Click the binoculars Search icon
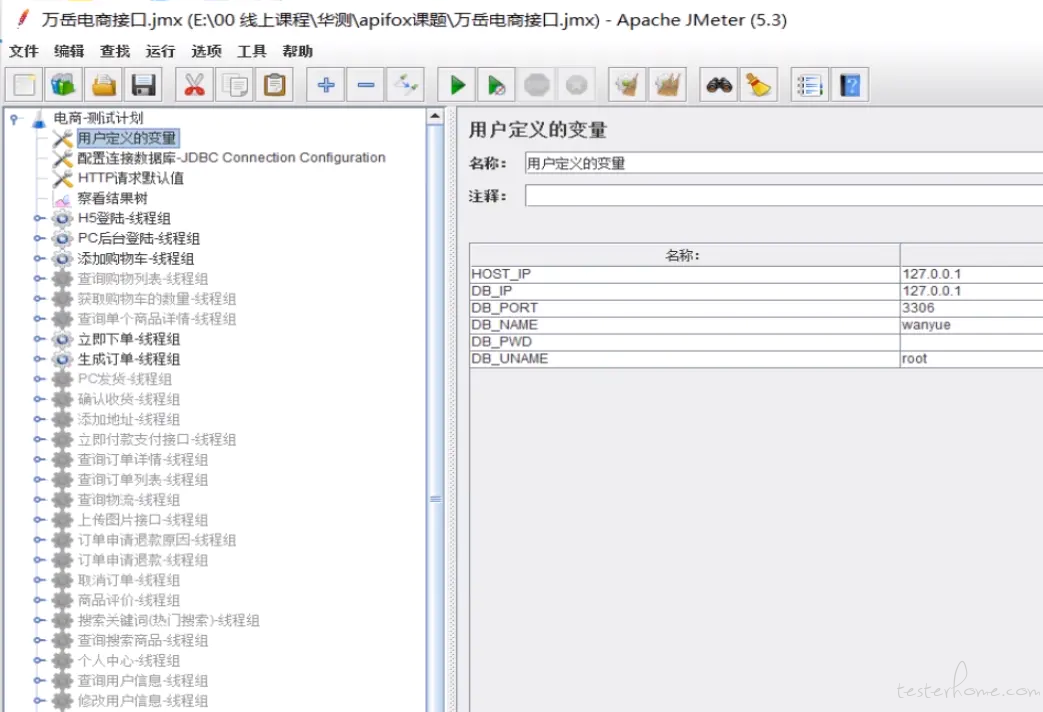Viewport: 1043px width, 712px height. click(719, 85)
